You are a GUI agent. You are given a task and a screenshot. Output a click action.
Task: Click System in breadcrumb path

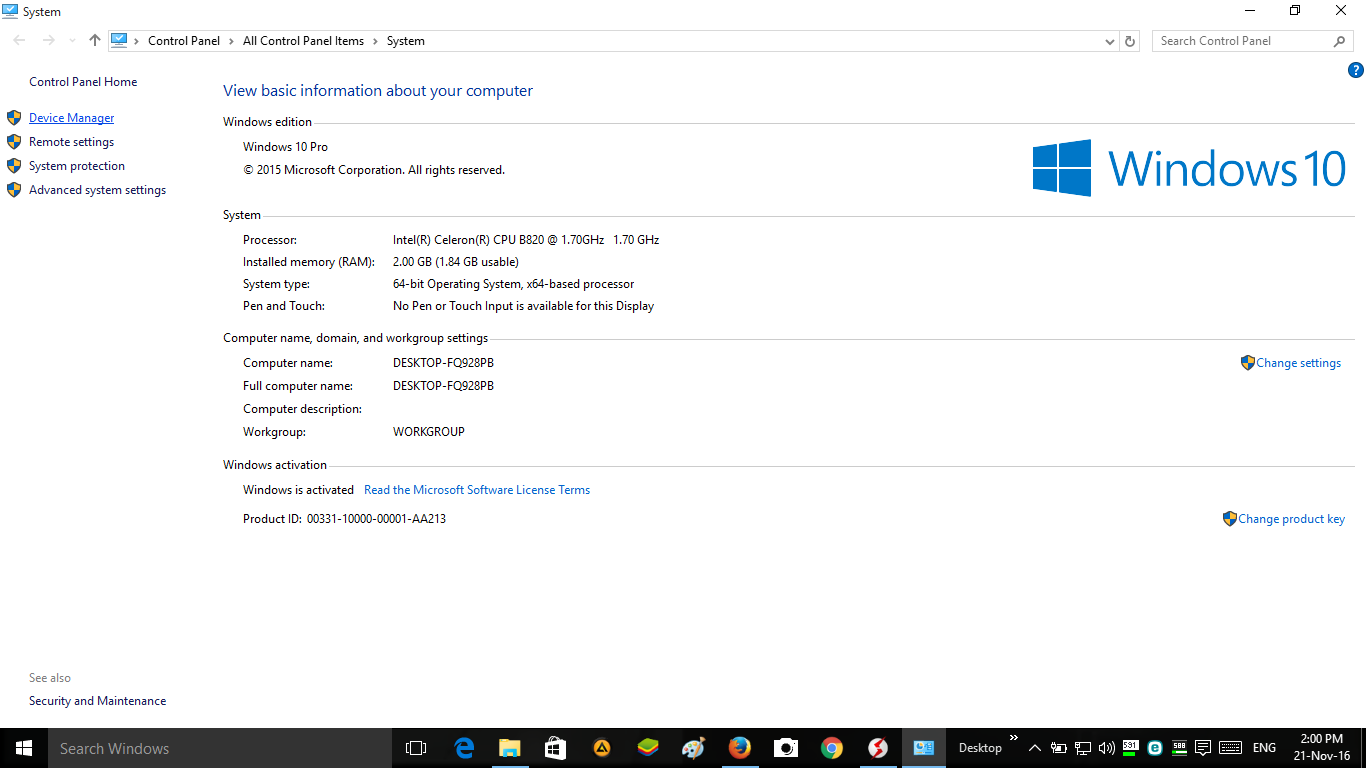(406, 41)
